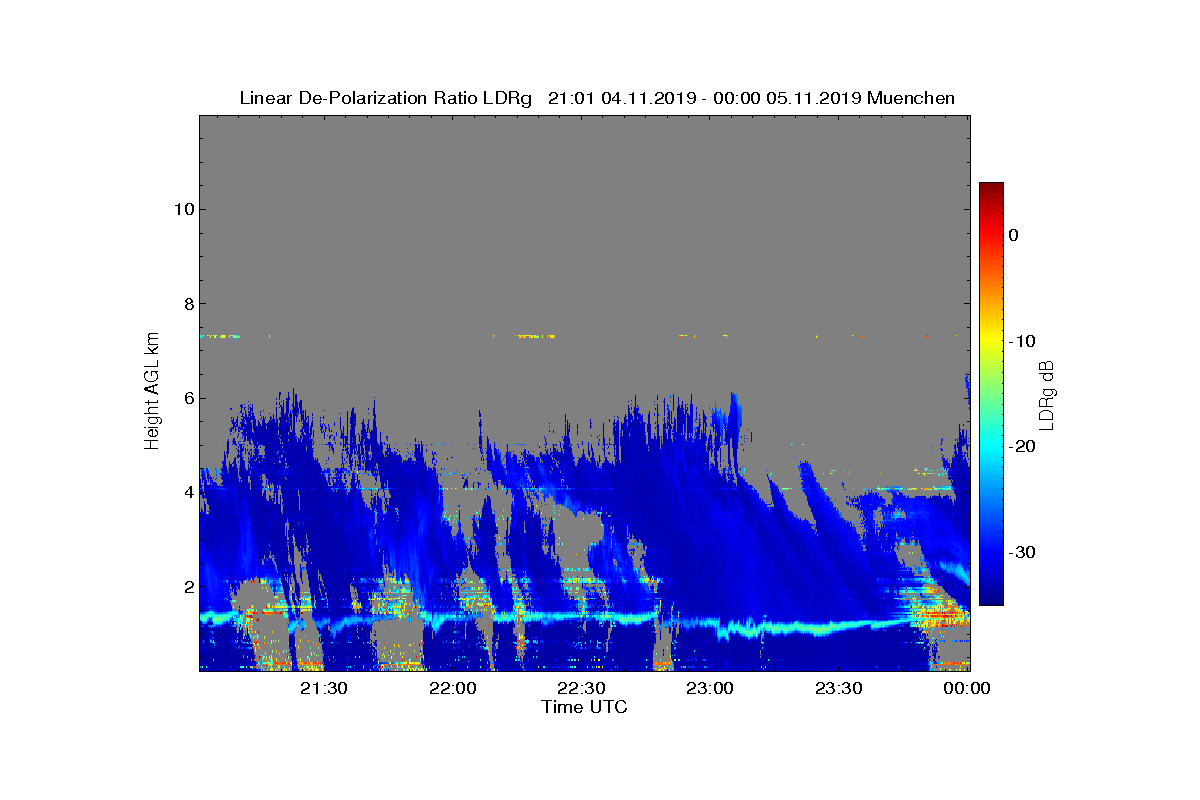Click the 23:30 time tick label
Viewport: 1200px width, 800px height.
coord(840,688)
